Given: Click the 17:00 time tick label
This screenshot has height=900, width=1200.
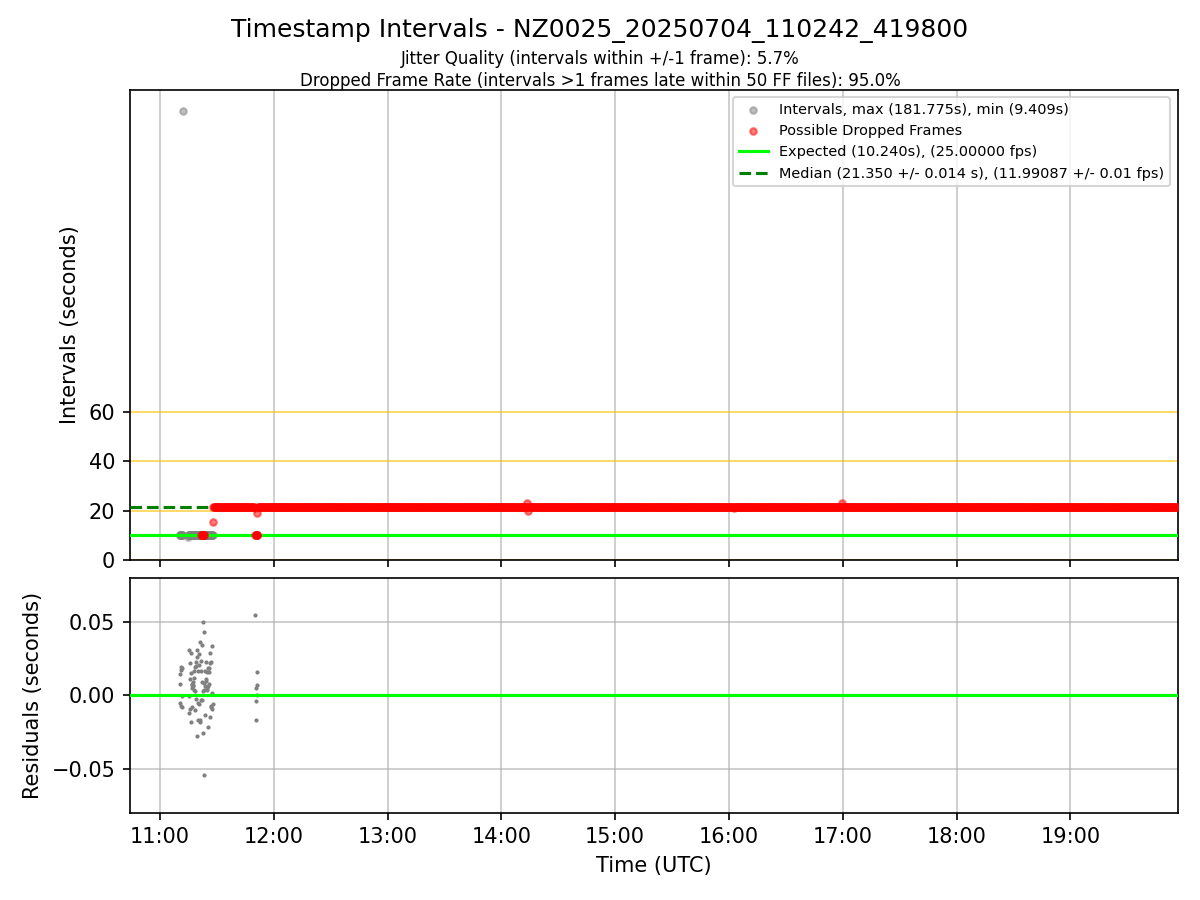Looking at the screenshot, I should (x=843, y=836).
